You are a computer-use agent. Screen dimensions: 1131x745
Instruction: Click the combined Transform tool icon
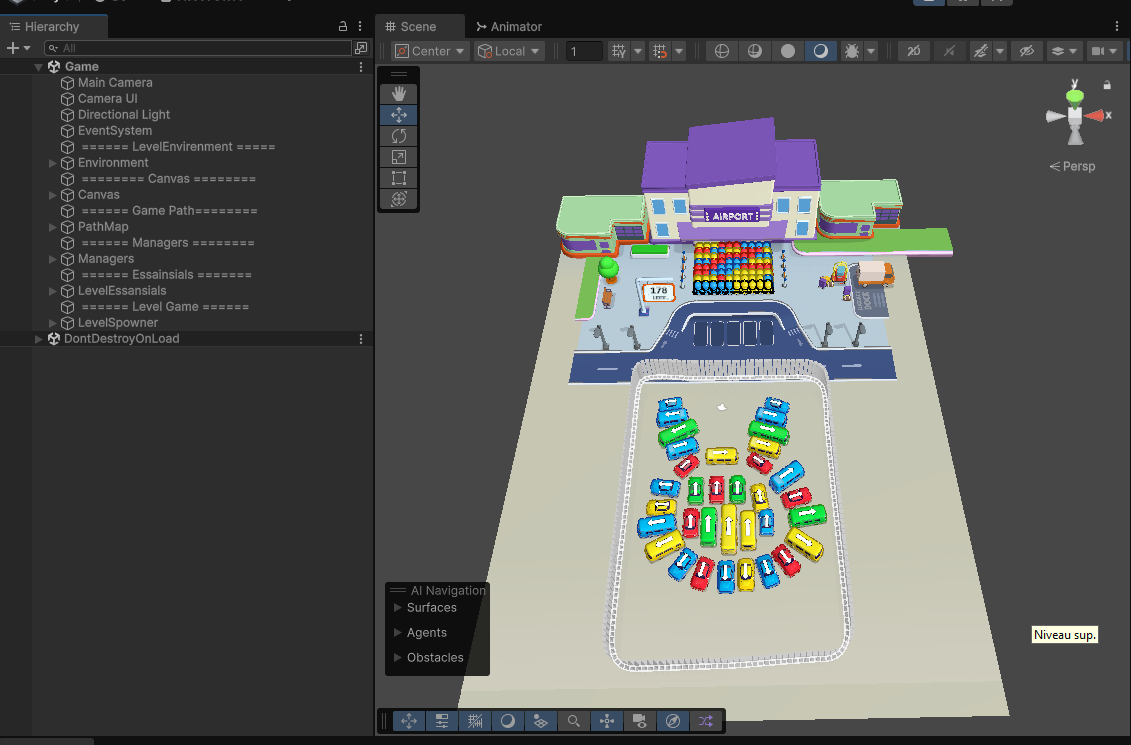(398, 199)
